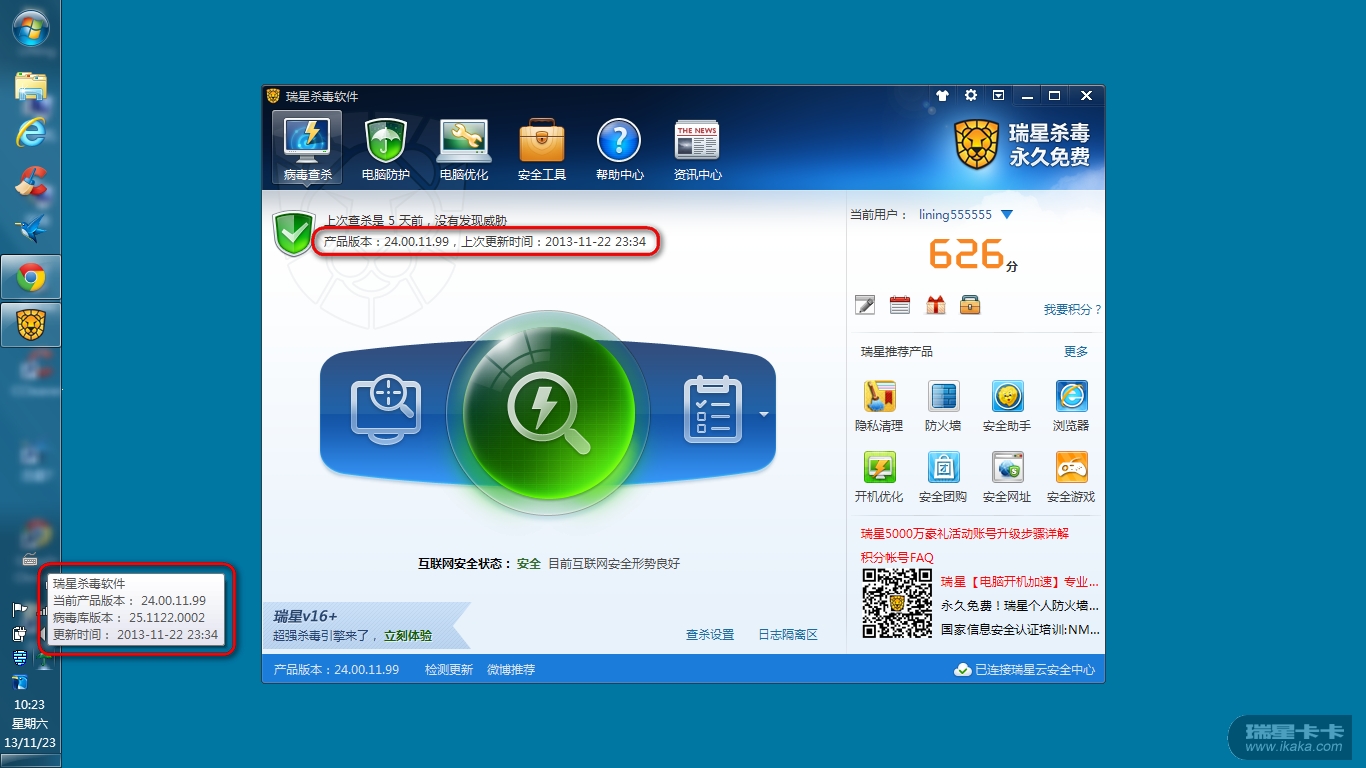1366x768 pixels.
Task: Click the green shield status icon
Action: point(293,233)
